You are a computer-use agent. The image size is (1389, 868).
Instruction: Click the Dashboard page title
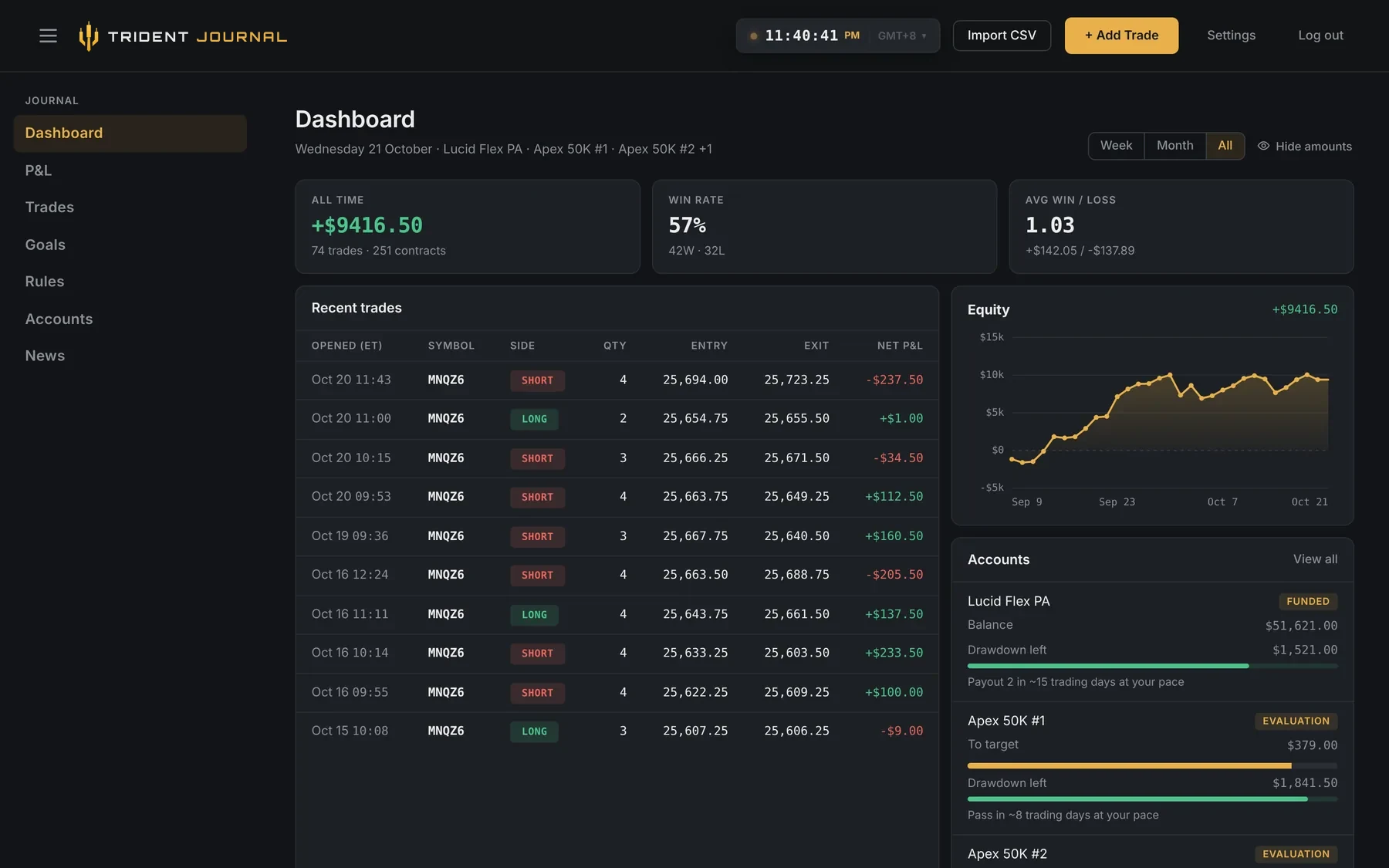click(355, 120)
